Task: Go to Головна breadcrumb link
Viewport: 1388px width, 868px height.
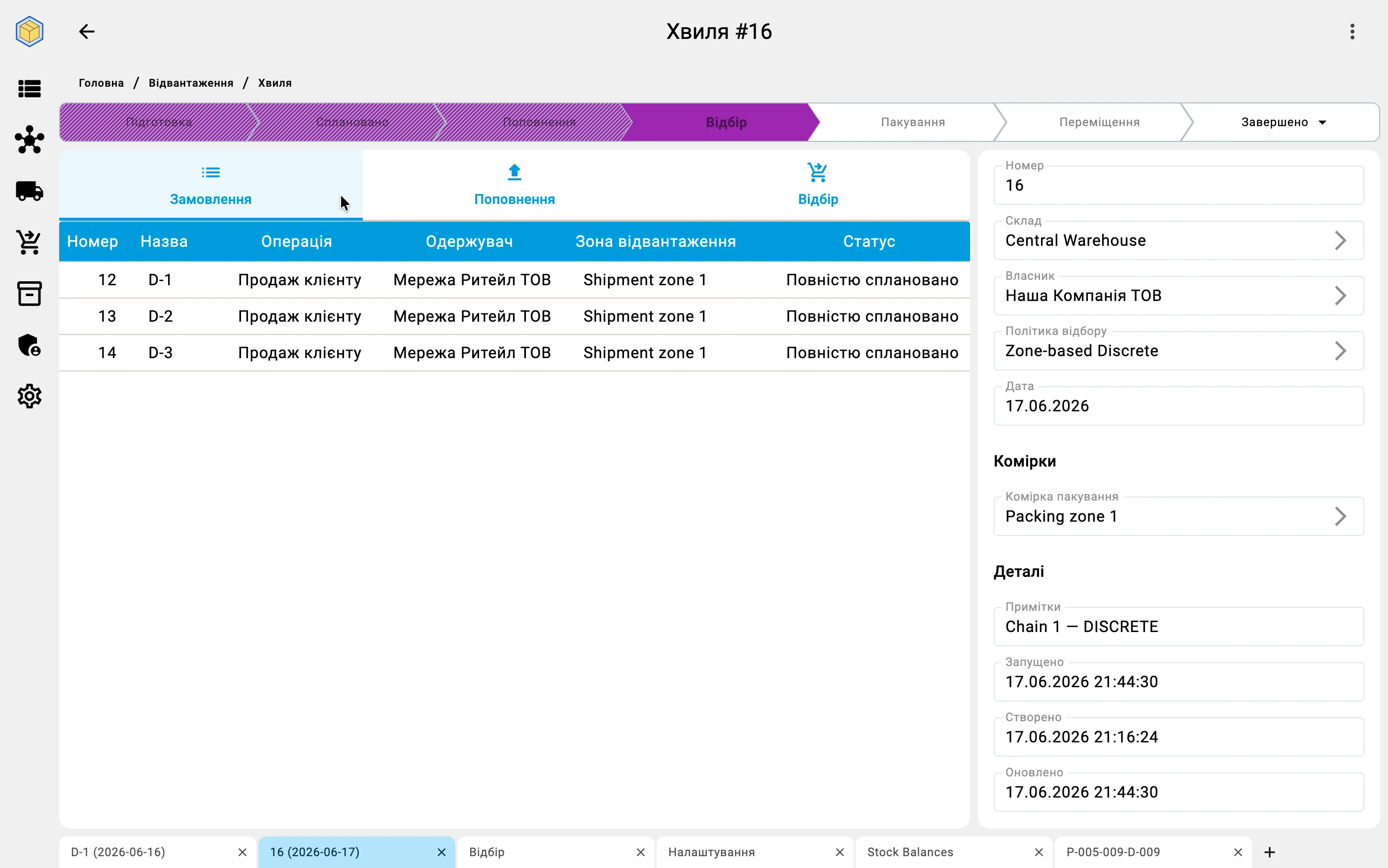Action: [101, 83]
